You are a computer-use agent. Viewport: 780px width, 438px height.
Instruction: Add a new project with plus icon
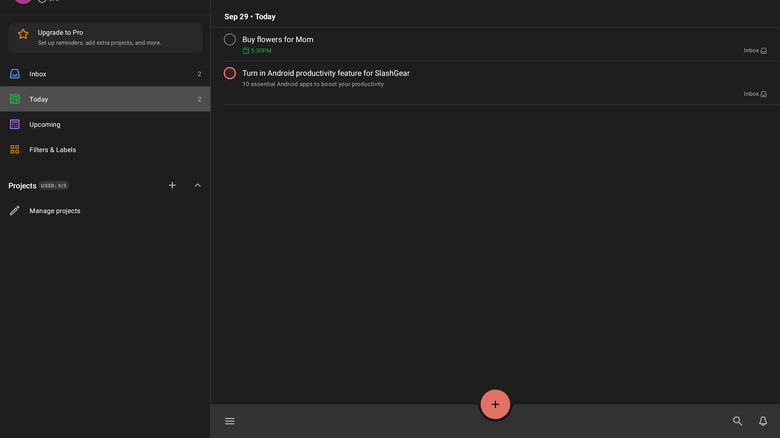172,185
